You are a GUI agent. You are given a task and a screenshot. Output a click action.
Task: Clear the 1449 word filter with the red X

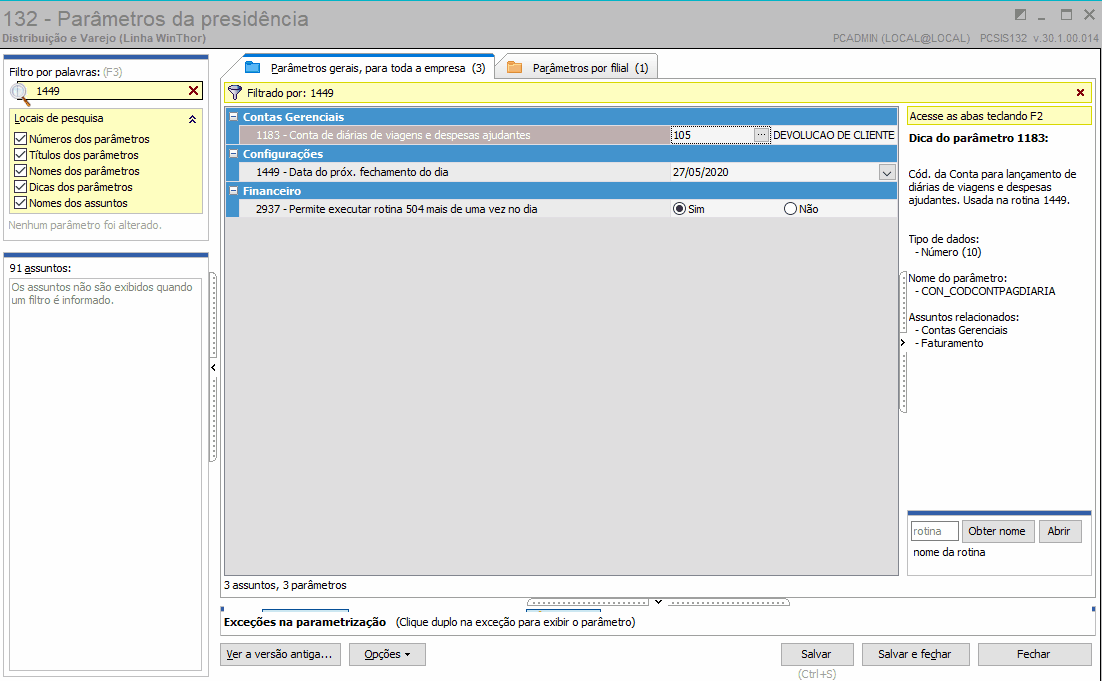point(193,91)
